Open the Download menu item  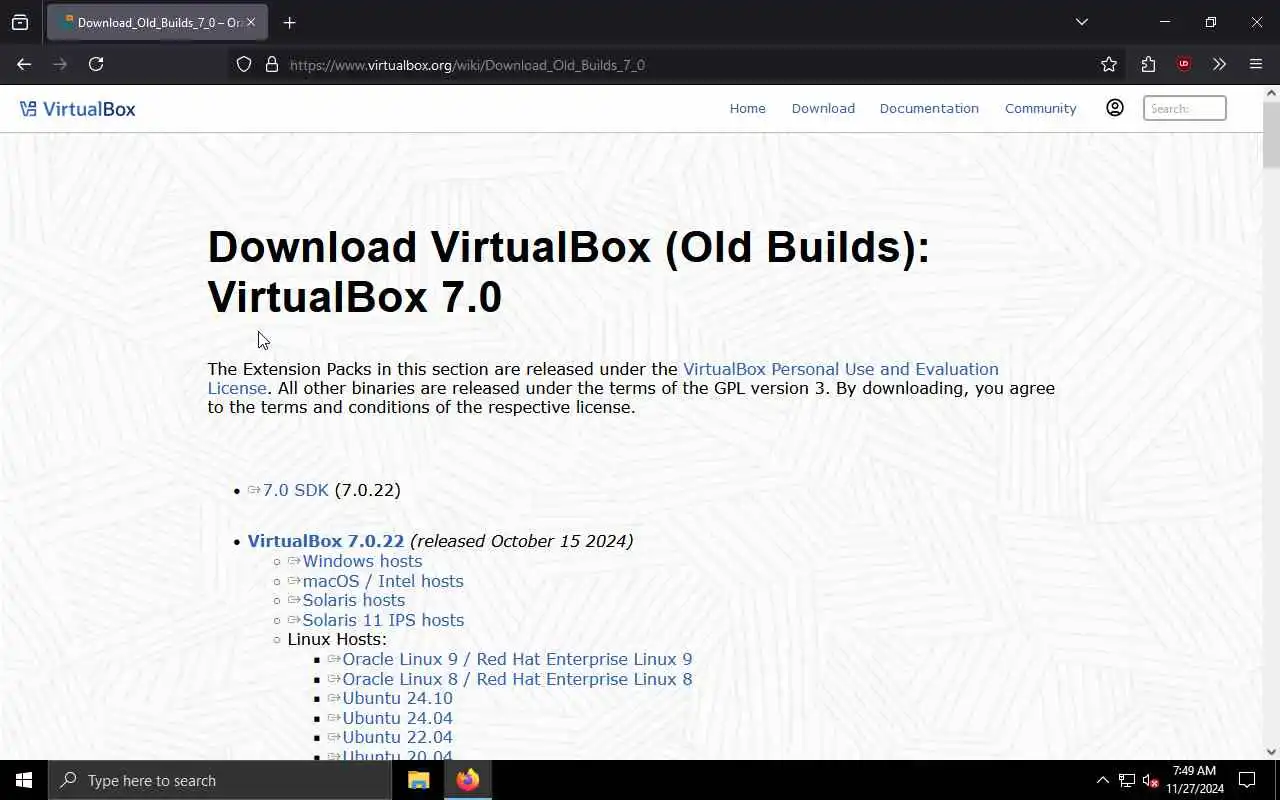(823, 108)
